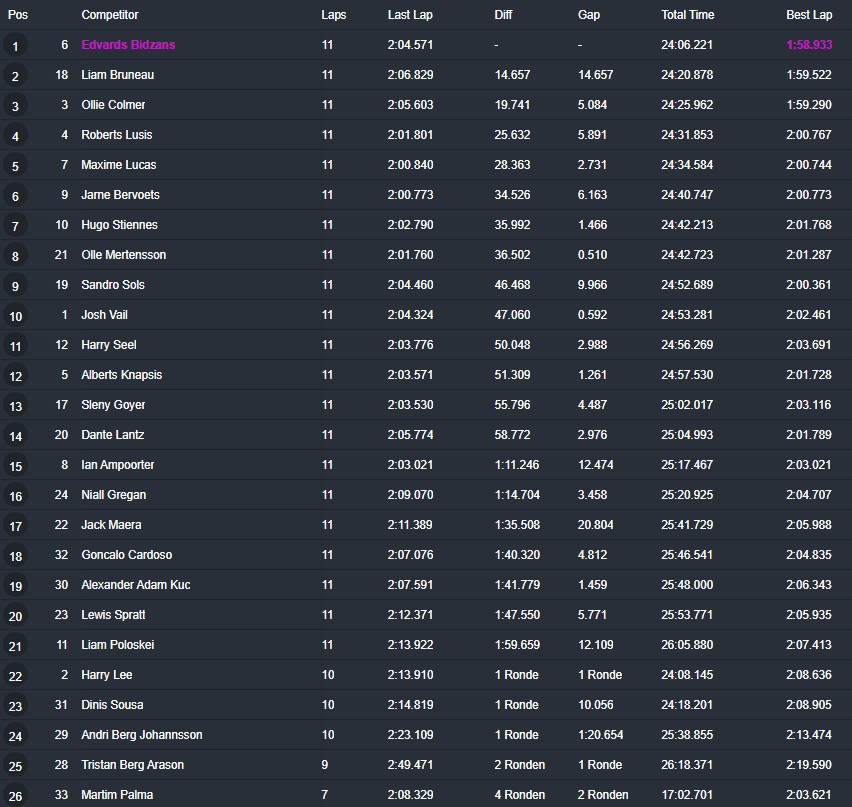
Task: Select competitor Andri Berg Johannsson
Action: coord(142,735)
